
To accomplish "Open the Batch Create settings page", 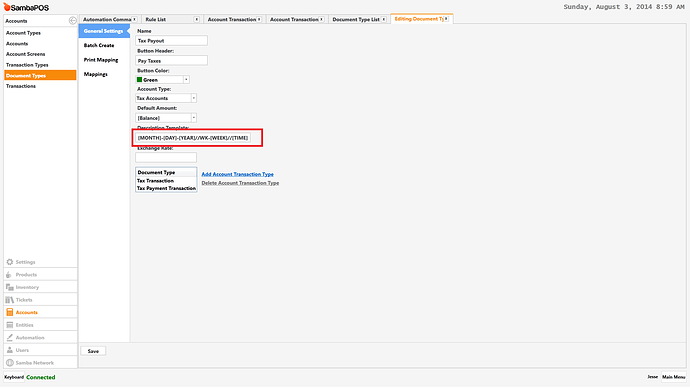I will click(99, 45).
